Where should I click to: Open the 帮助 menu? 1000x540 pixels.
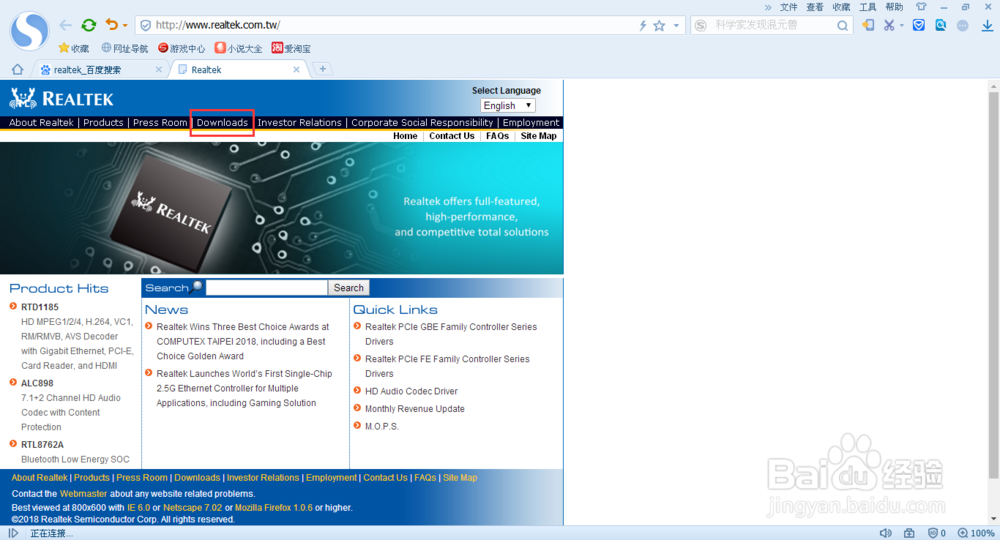(x=894, y=7)
